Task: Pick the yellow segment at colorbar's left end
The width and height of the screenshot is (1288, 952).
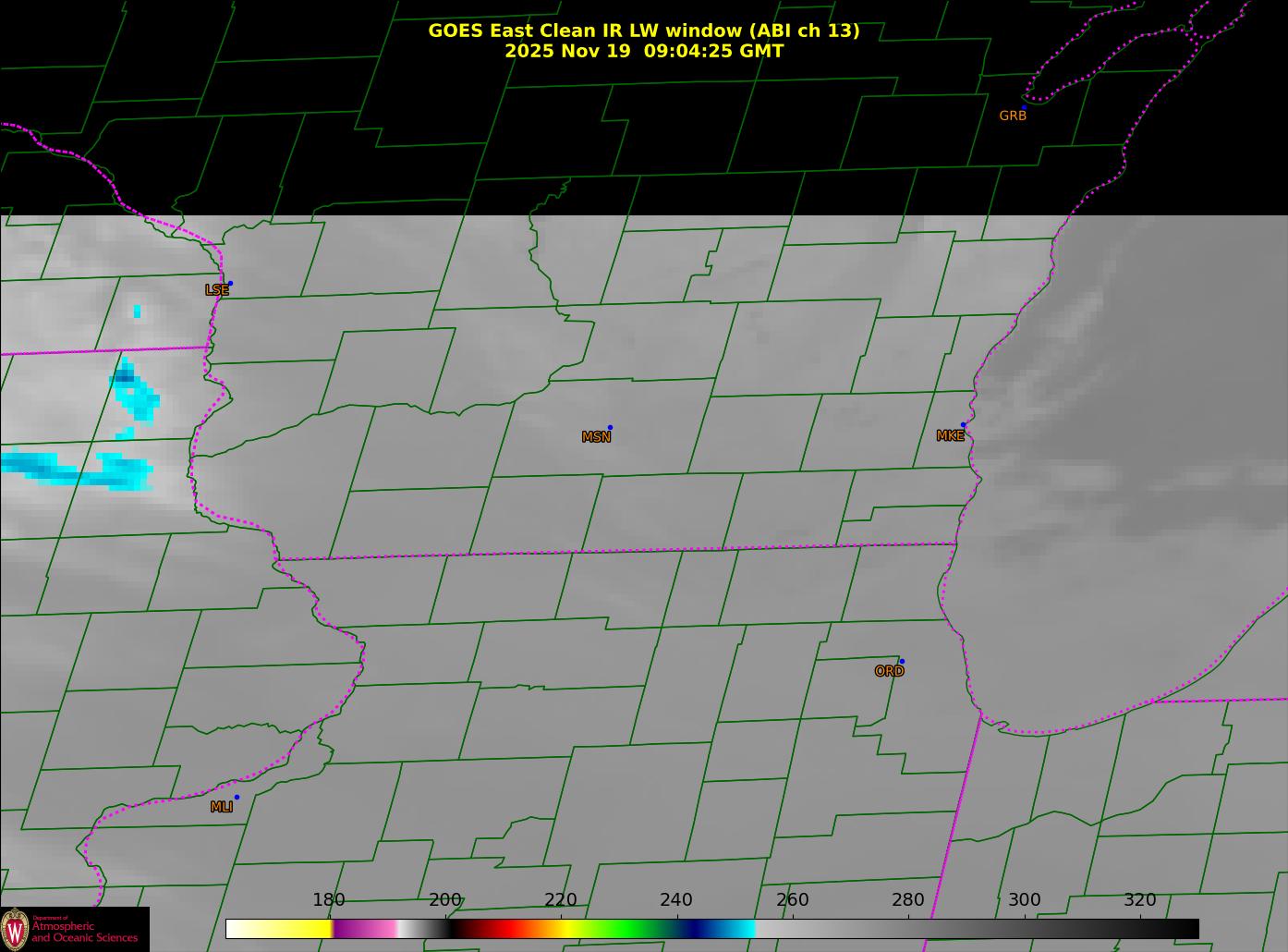Action: click(x=296, y=929)
